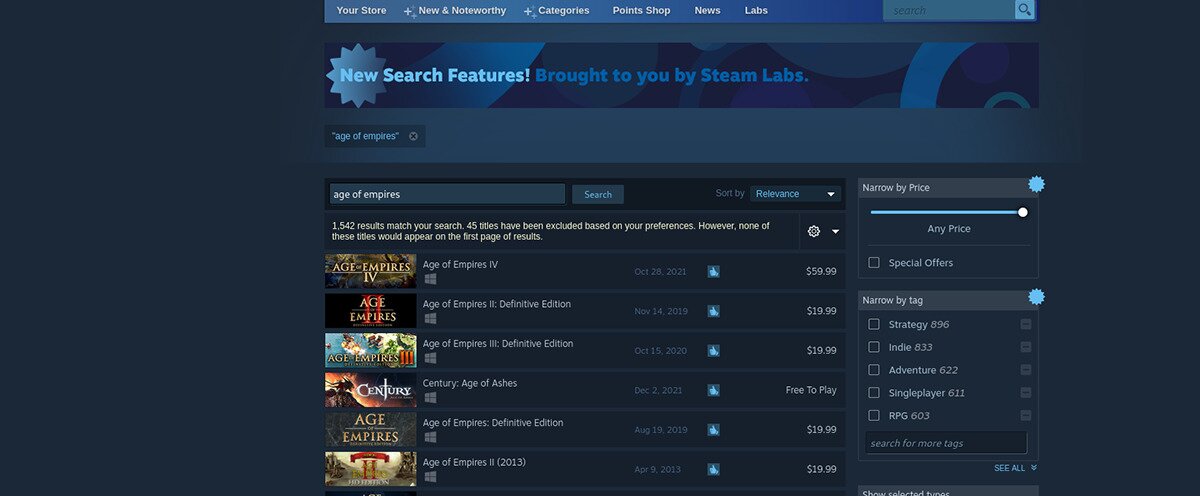Click the Steam Labs badge beside Narrow by Price
Screen dimensions: 1200x496
[x=1036, y=184]
